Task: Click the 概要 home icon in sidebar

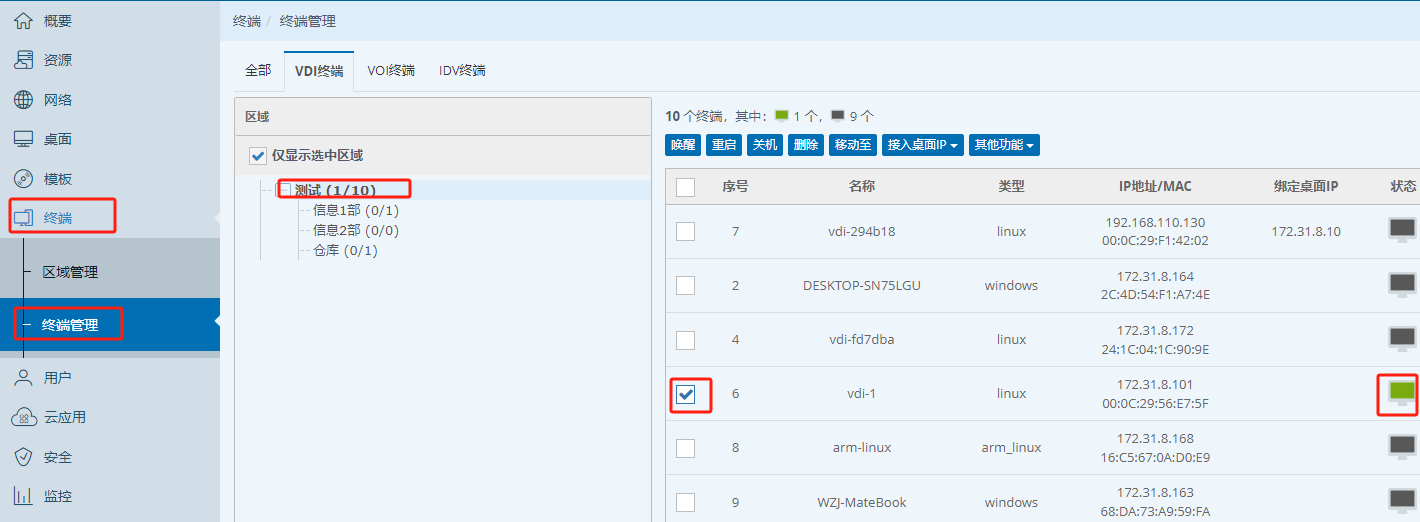Action: 23,21
